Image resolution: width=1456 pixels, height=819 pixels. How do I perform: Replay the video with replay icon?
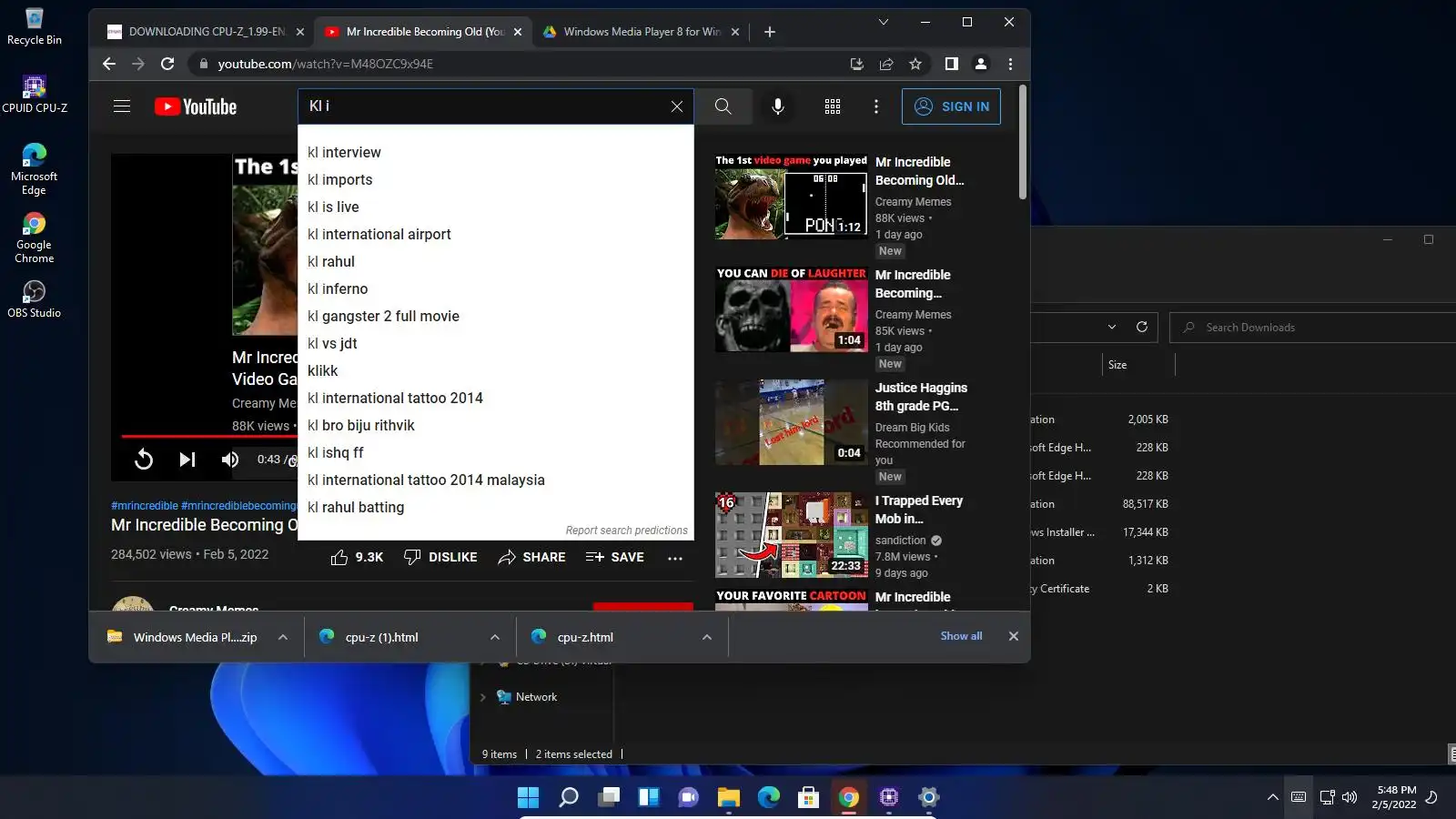coord(143,460)
